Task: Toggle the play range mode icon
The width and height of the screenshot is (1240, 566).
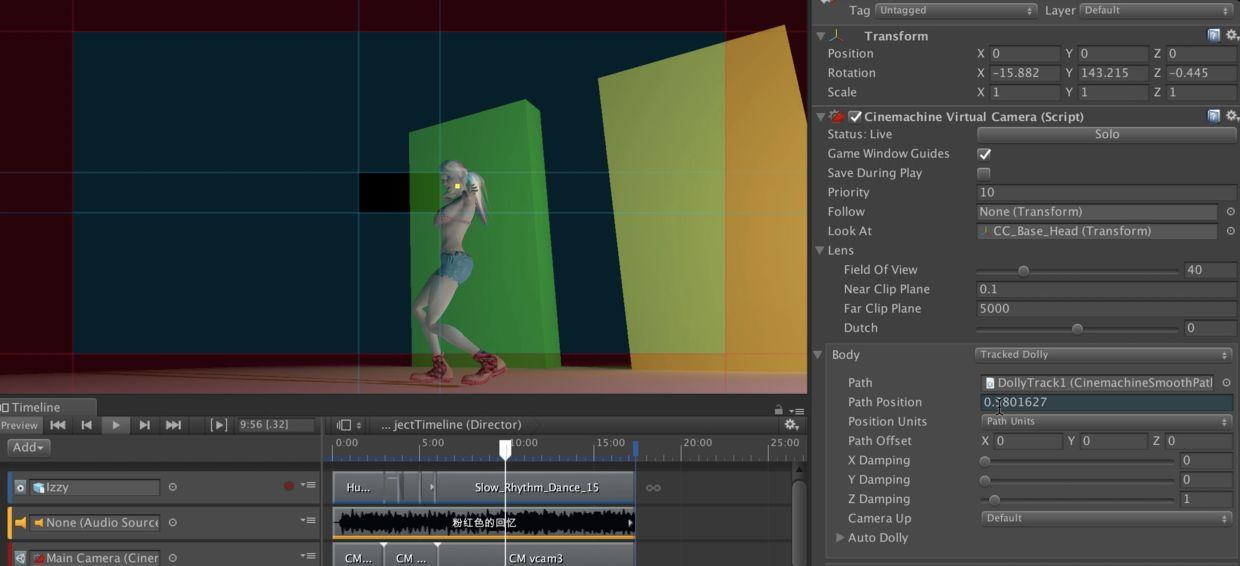Action: click(x=219, y=425)
